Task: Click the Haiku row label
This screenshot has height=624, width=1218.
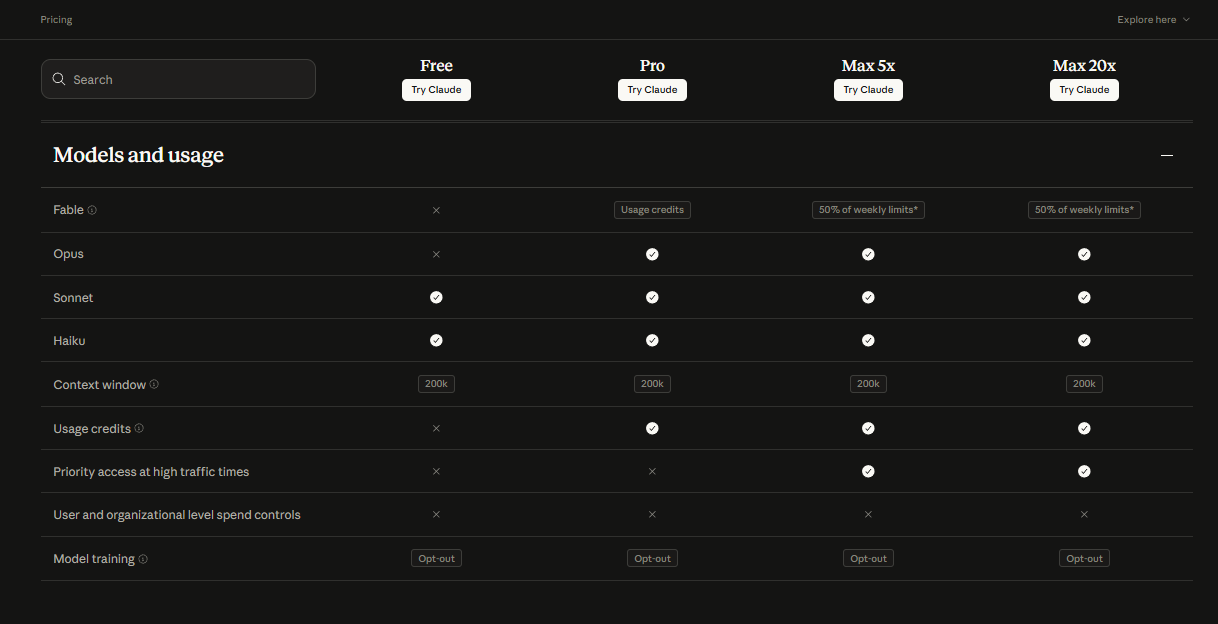Action: 69,341
